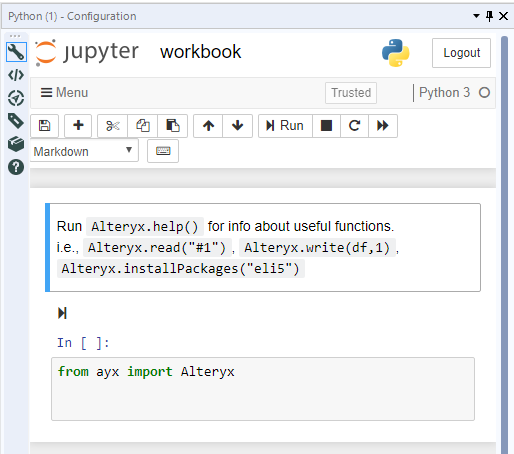Restart and run all cells fast-forward icon
514x454 pixels.
pos(383,126)
